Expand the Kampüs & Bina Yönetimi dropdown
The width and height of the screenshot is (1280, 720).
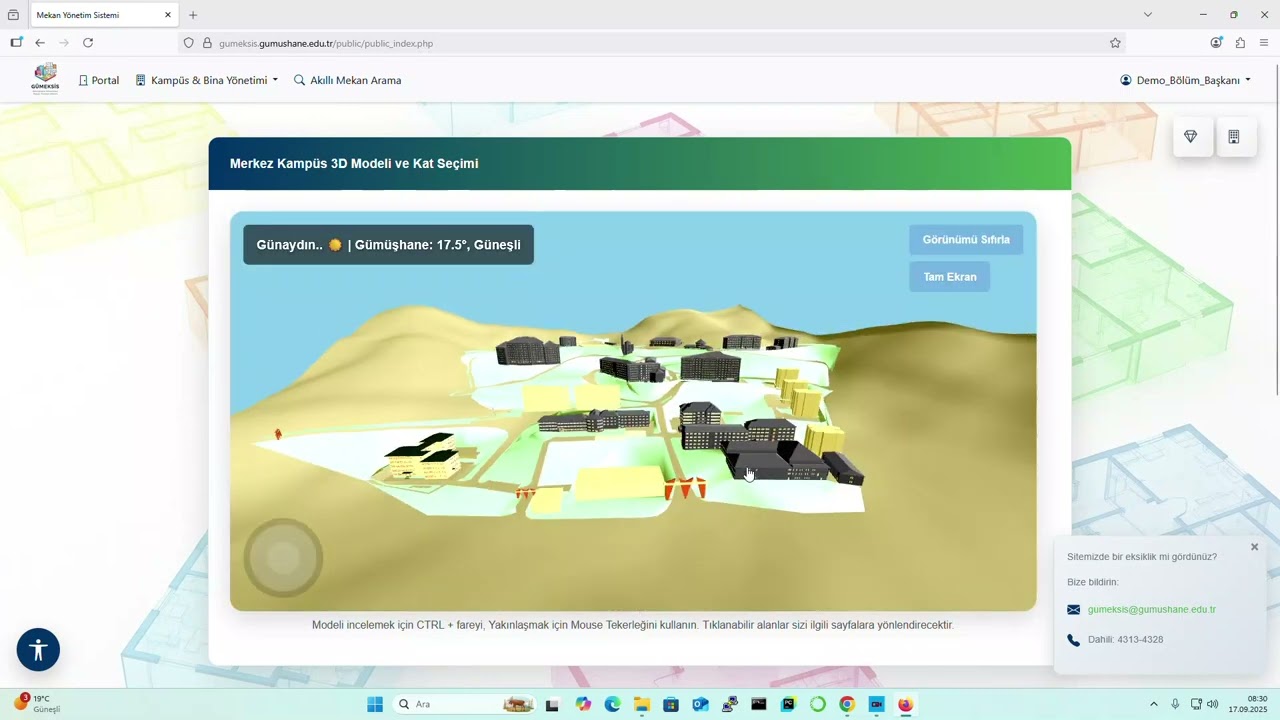coord(207,80)
